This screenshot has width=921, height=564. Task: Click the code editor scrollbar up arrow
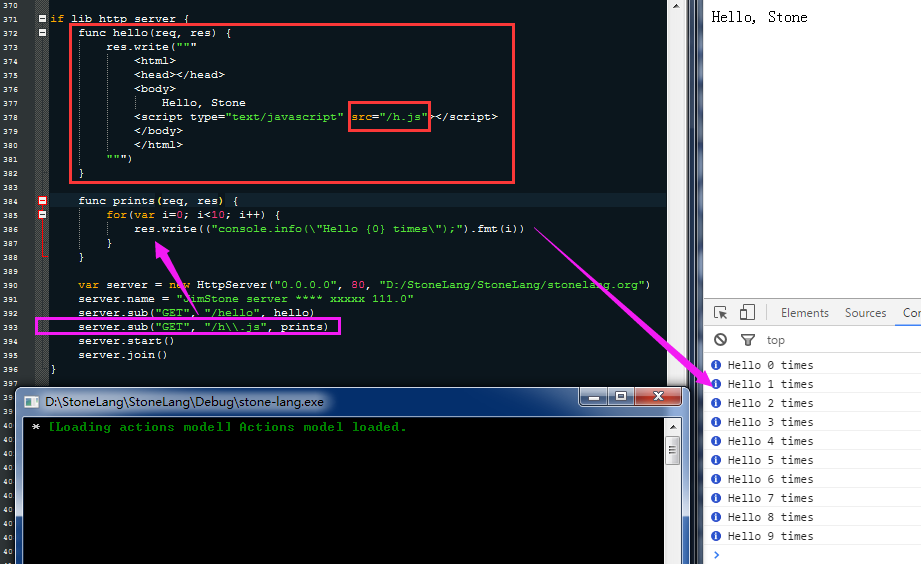676,6
